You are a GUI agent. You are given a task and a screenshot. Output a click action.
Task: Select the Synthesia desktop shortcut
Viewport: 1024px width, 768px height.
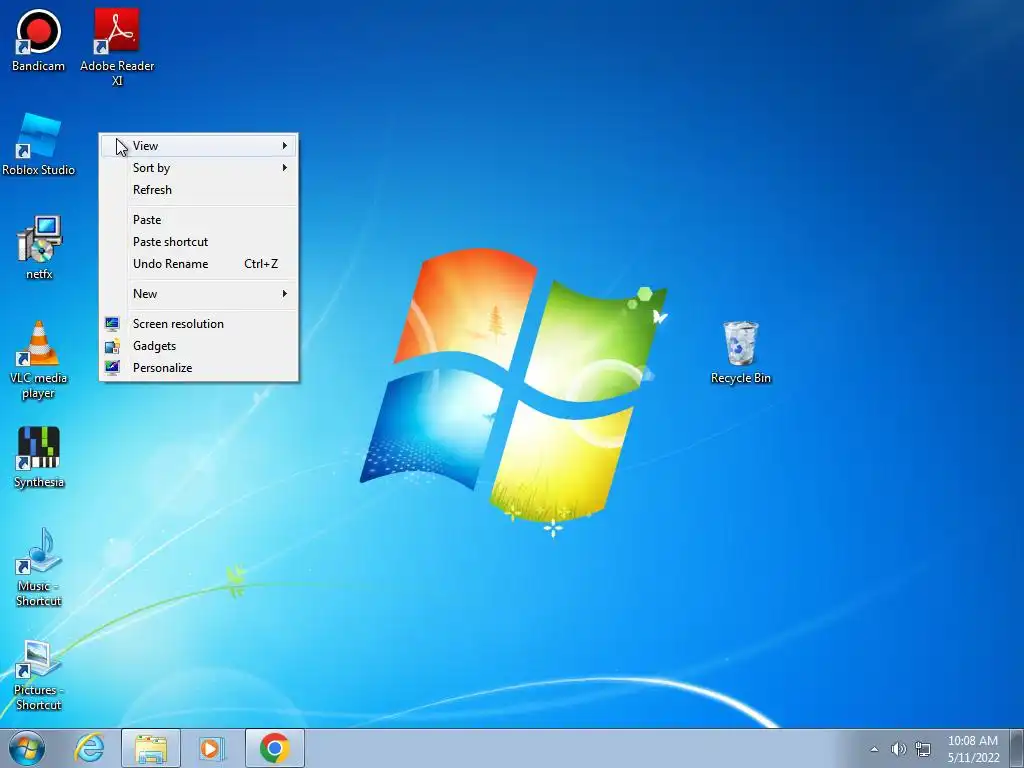tap(39, 457)
